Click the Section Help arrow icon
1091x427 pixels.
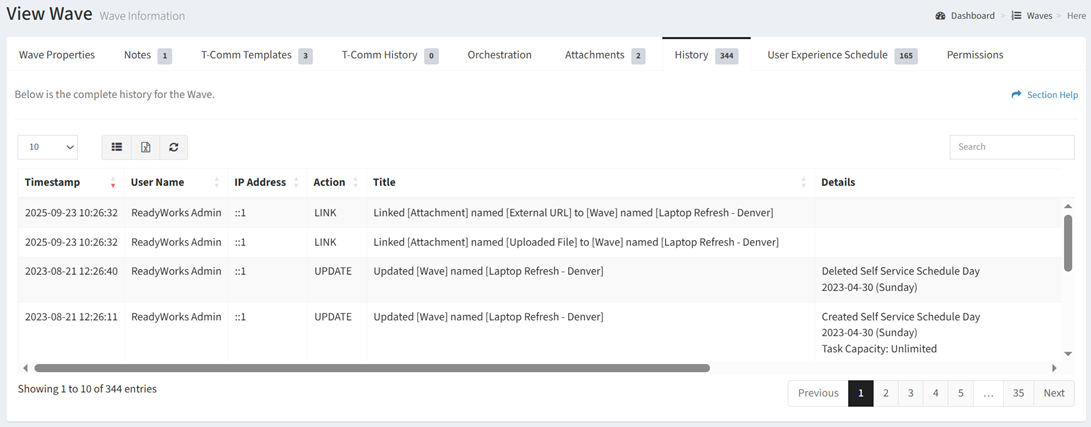tap(1016, 95)
